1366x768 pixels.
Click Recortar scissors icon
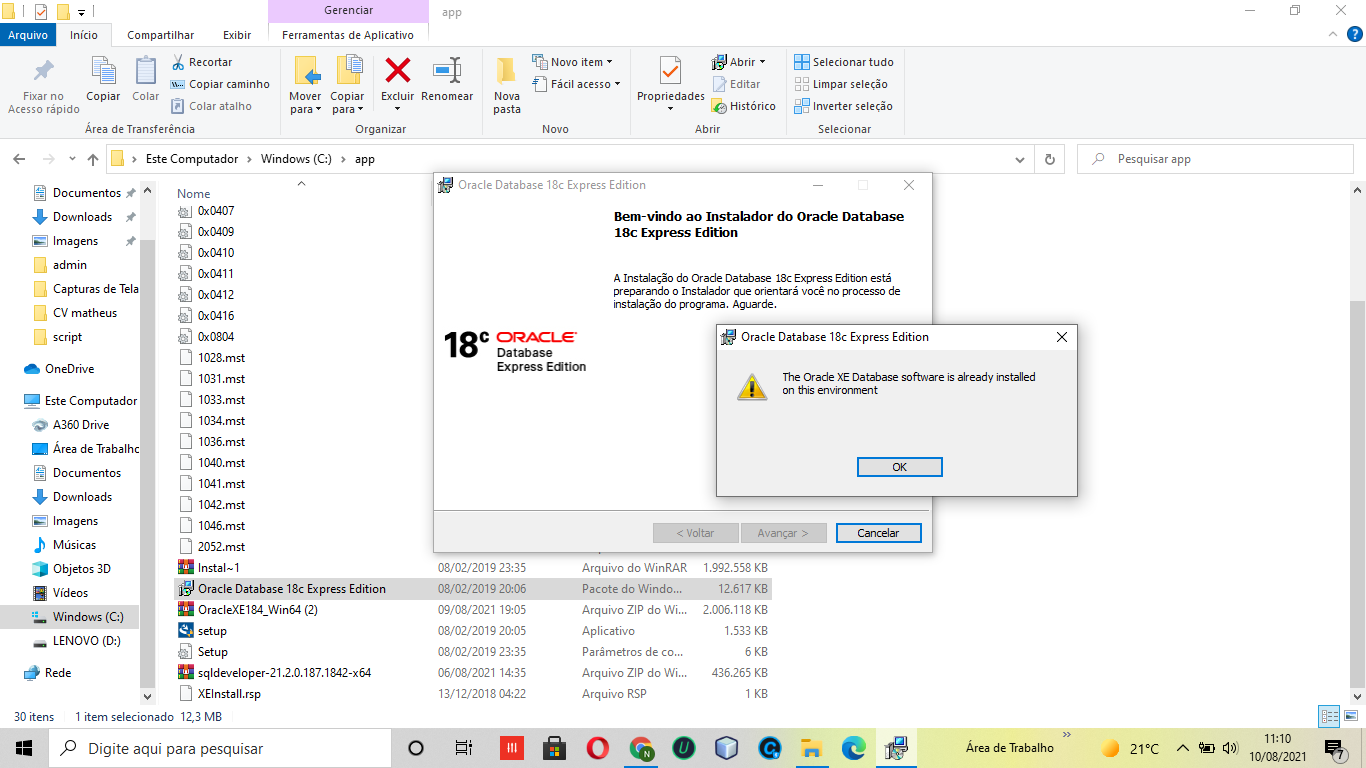(x=179, y=62)
